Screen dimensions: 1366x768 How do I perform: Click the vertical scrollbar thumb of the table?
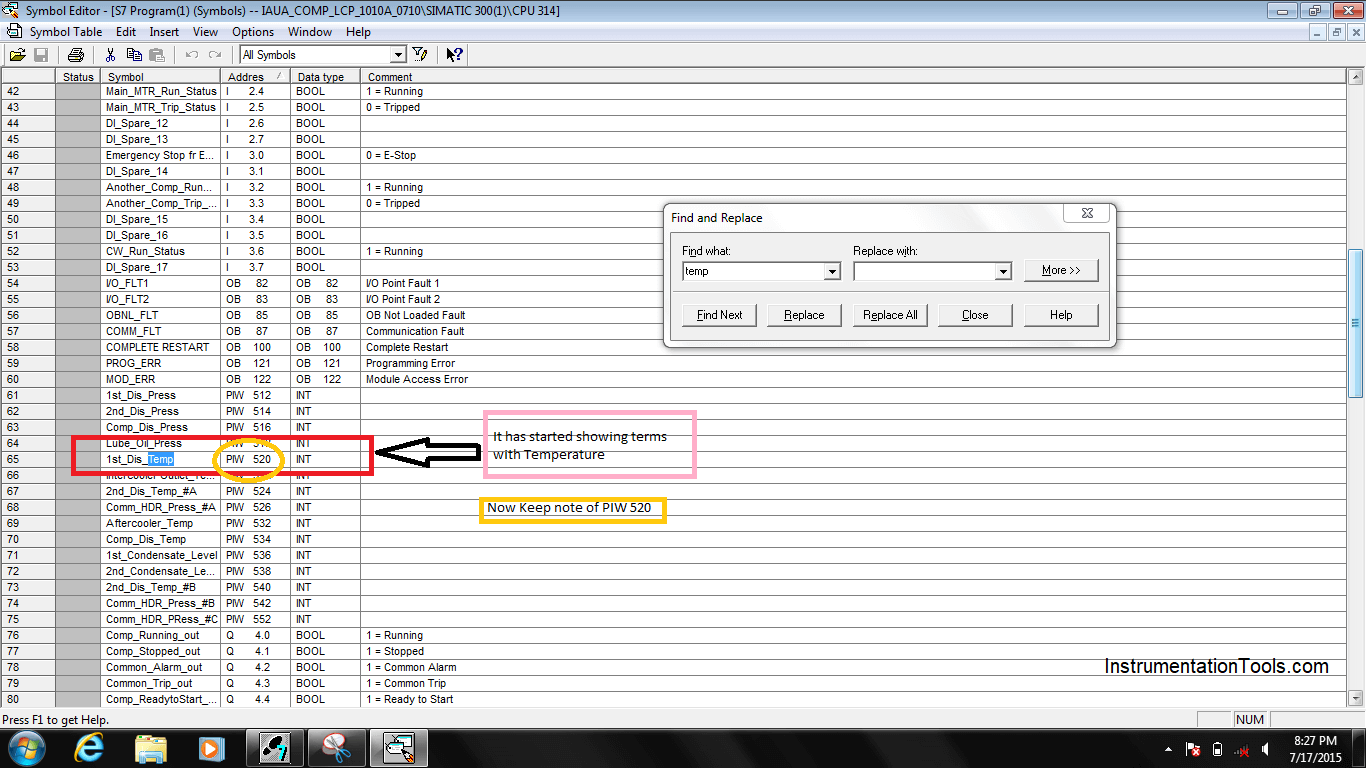(1356, 322)
